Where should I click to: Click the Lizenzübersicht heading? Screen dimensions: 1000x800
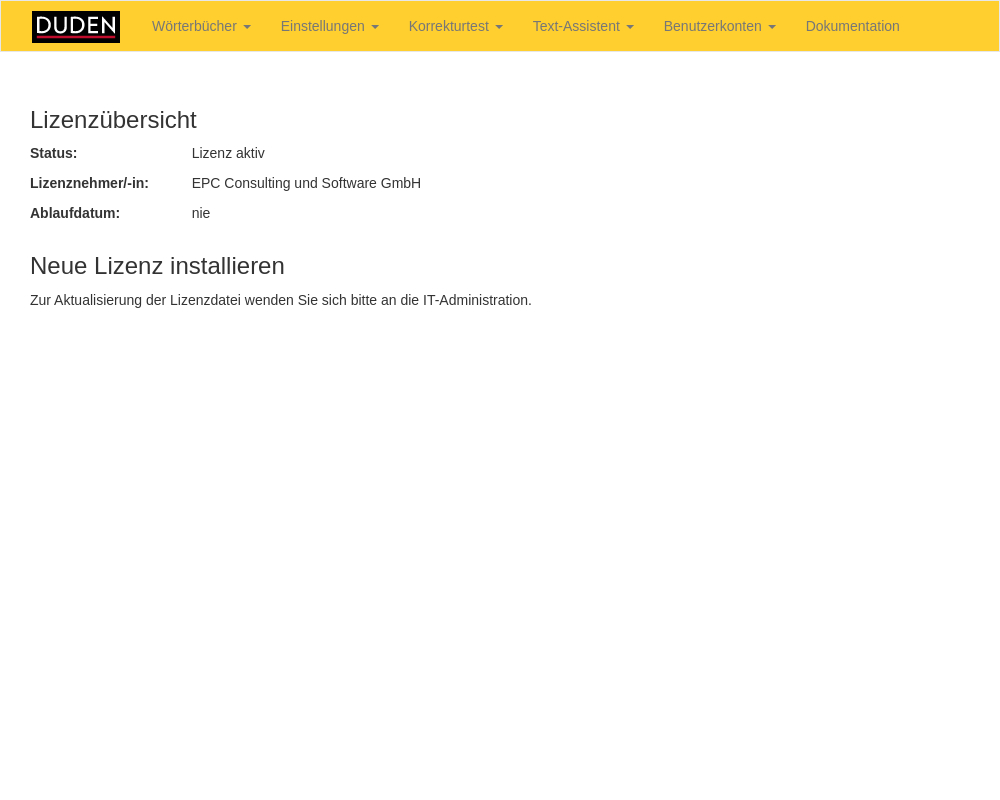[113, 120]
